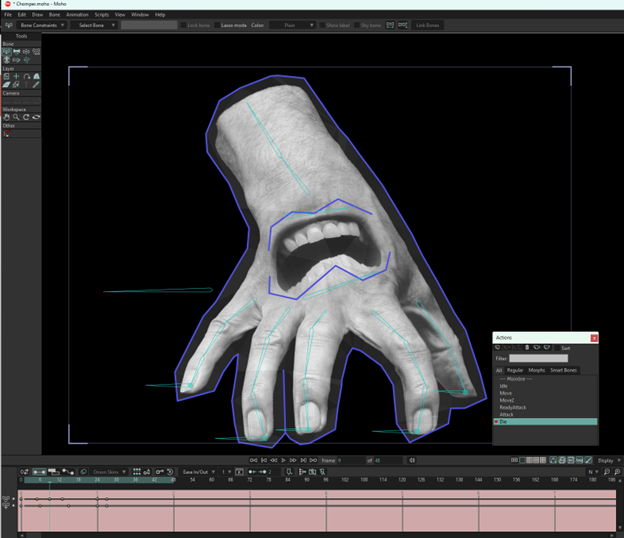Switch to the Smart Bones tab
Image resolution: width=624 pixels, height=538 pixels.
pyautogui.click(x=563, y=370)
